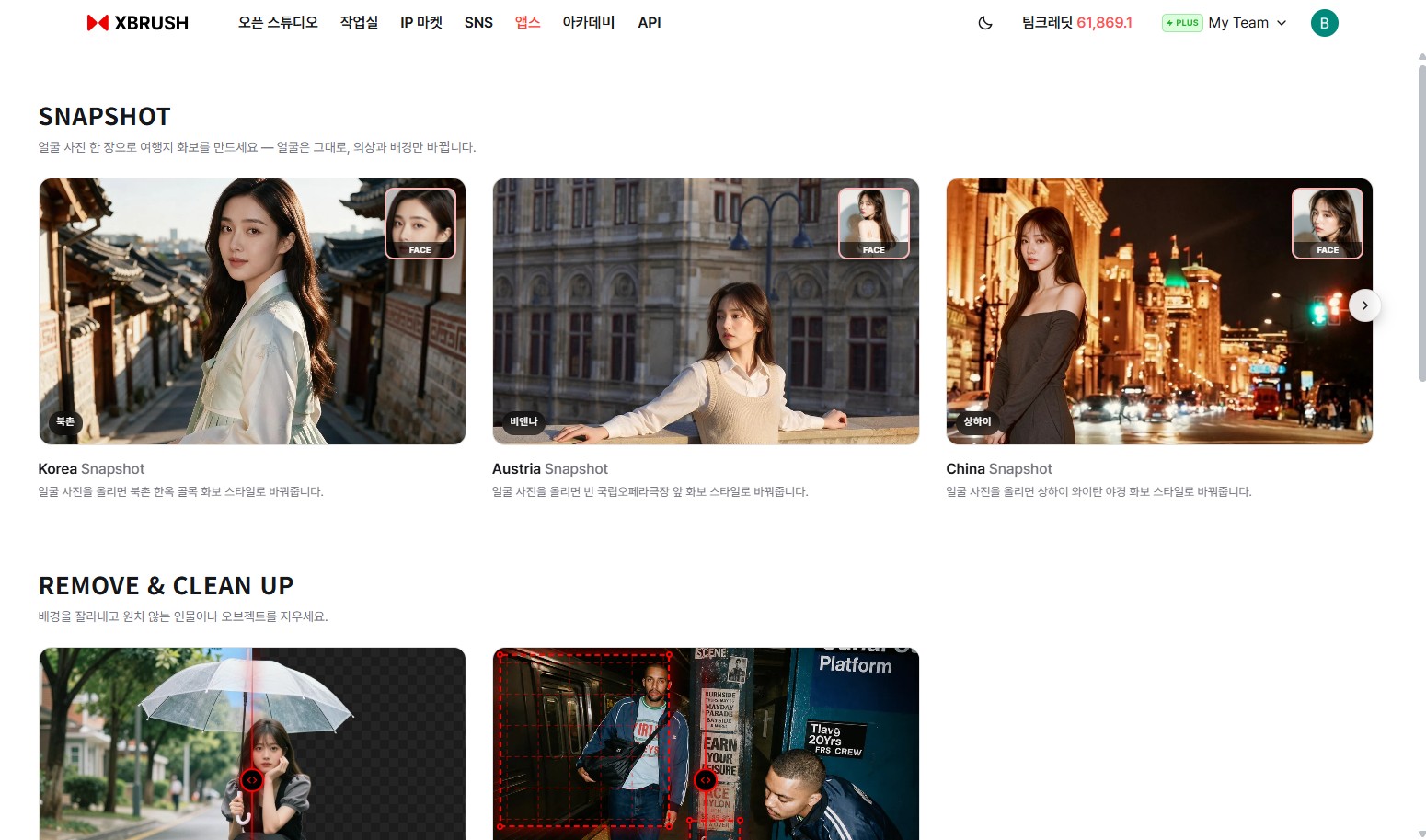Open the 앱스 tab

(x=528, y=22)
